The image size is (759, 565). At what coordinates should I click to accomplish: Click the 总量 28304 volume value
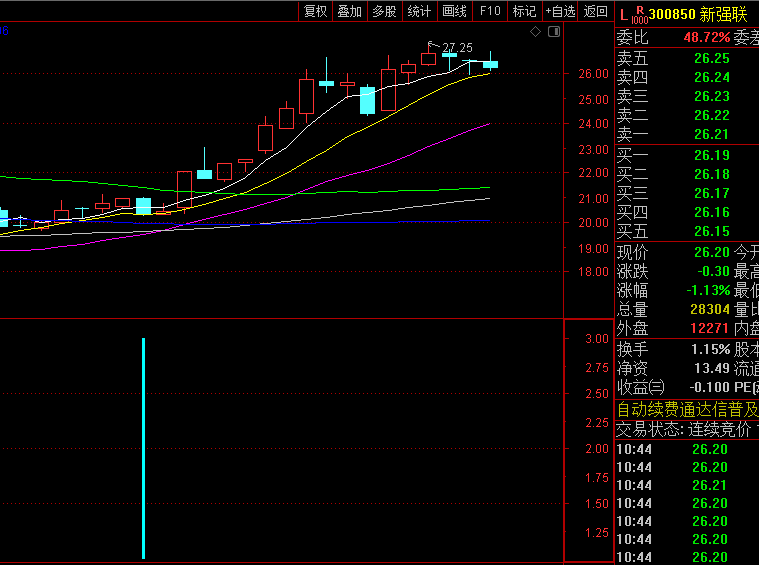710,309
